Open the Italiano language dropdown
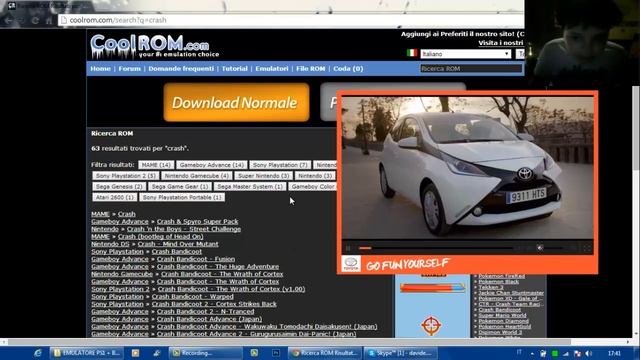Viewport: 640px width, 360px height. tap(466, 54)
